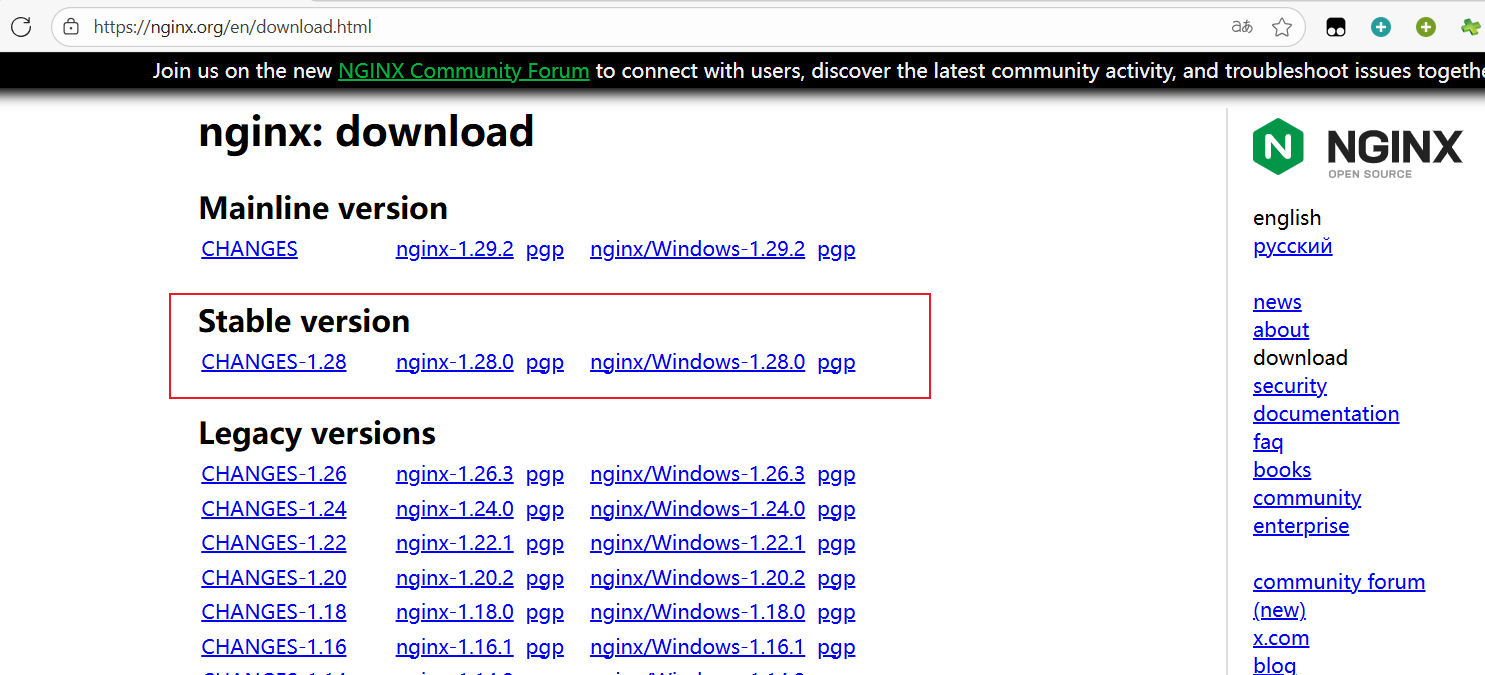Open the NGINX Community Forum banner link
Viewport: 1485px width, 675px height.
click(x=463, y=71)
